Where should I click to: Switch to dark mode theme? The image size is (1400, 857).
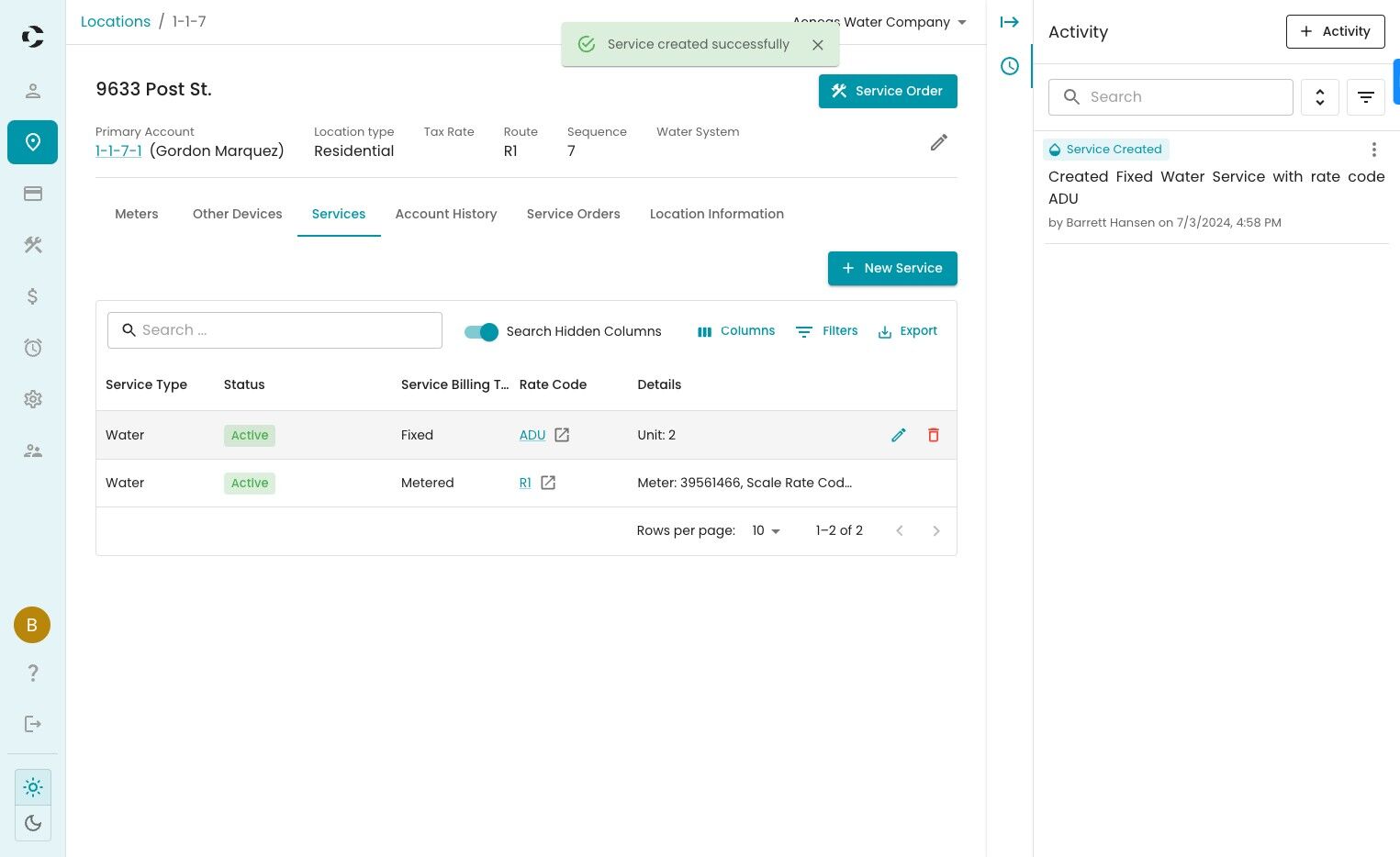33,823
